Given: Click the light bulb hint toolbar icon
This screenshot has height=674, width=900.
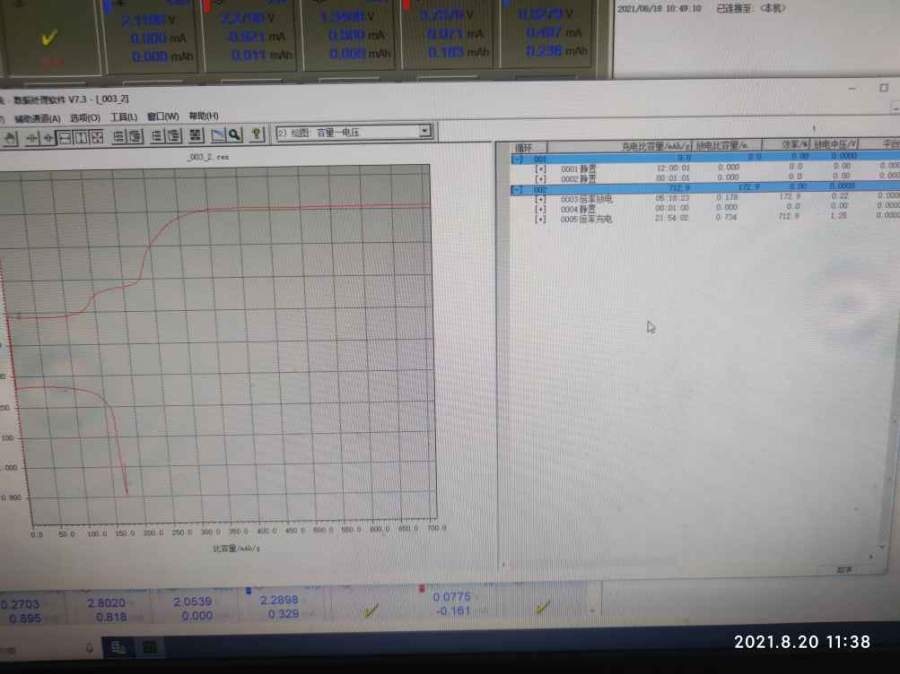Looking at the screenshot, I should pyautogui.click(x=257, y=134).
